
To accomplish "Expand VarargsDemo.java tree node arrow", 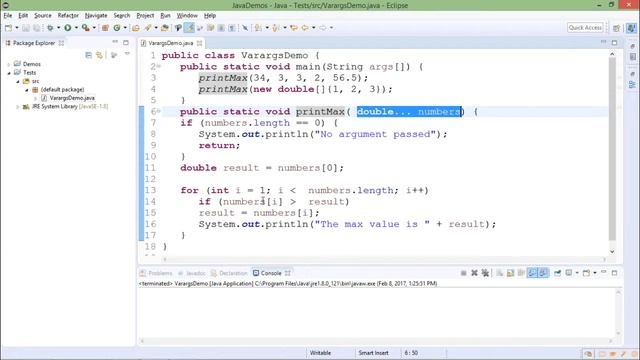I will pos(35,98).
